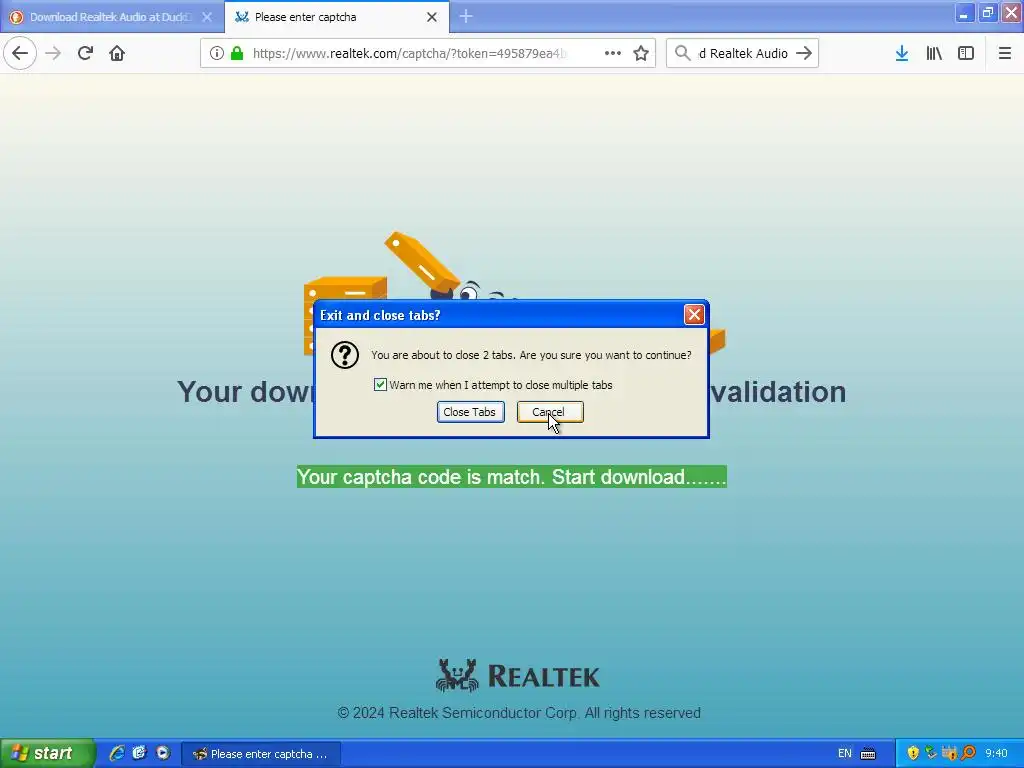Screen dimensions: 1024x768
Task: Go back with the back arrow
Action: coord(20,53)
